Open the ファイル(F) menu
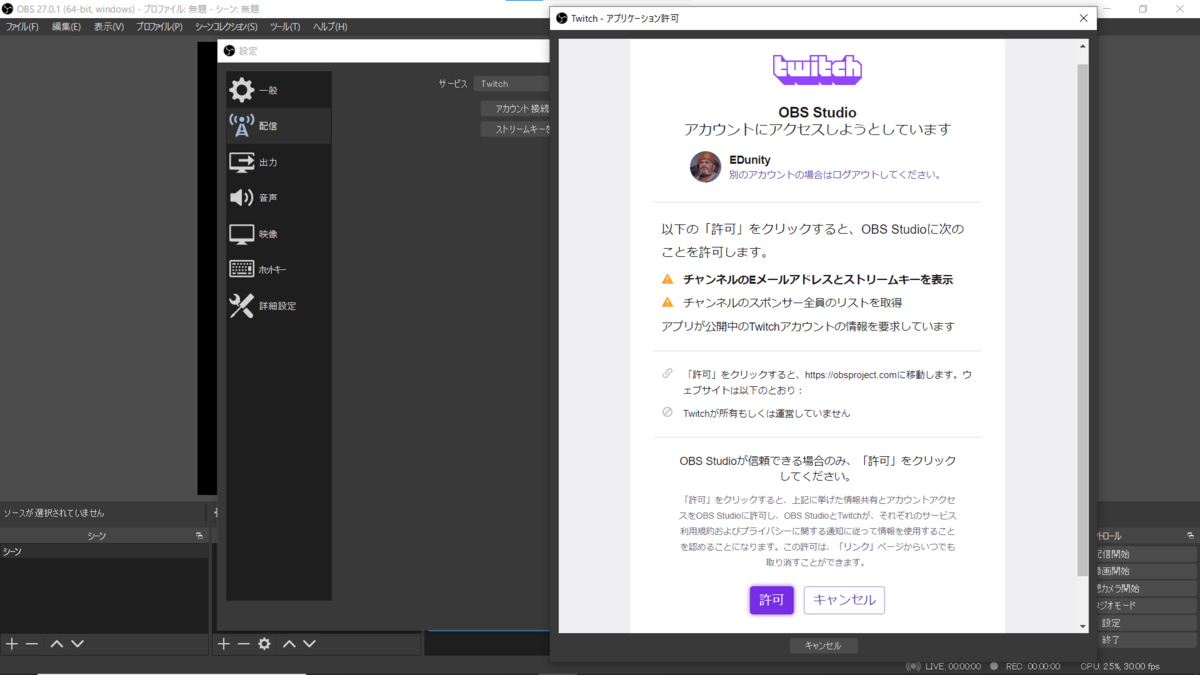 click(x=22, y=27)
